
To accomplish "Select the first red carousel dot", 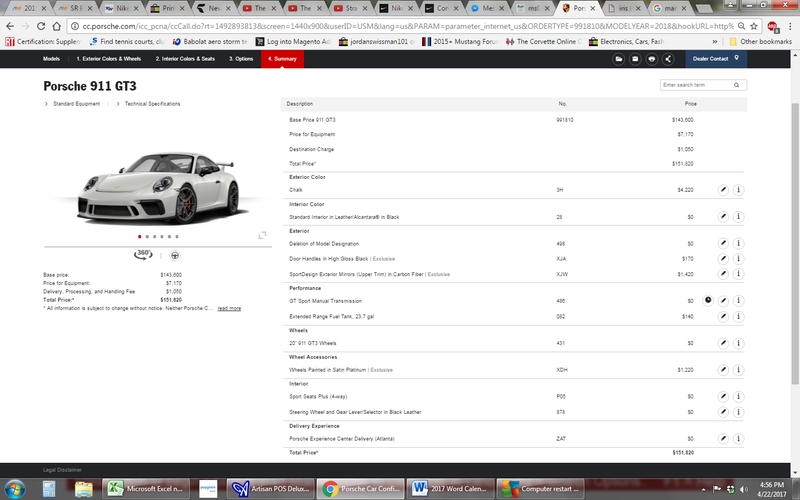I will click(139, 237).
